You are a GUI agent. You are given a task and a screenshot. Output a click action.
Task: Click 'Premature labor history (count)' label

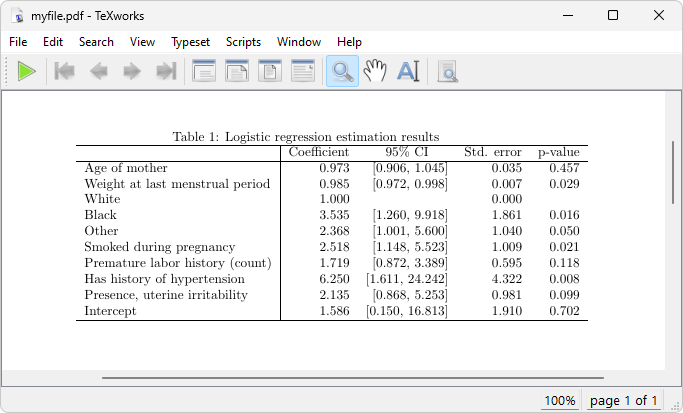tap(178, 263)
